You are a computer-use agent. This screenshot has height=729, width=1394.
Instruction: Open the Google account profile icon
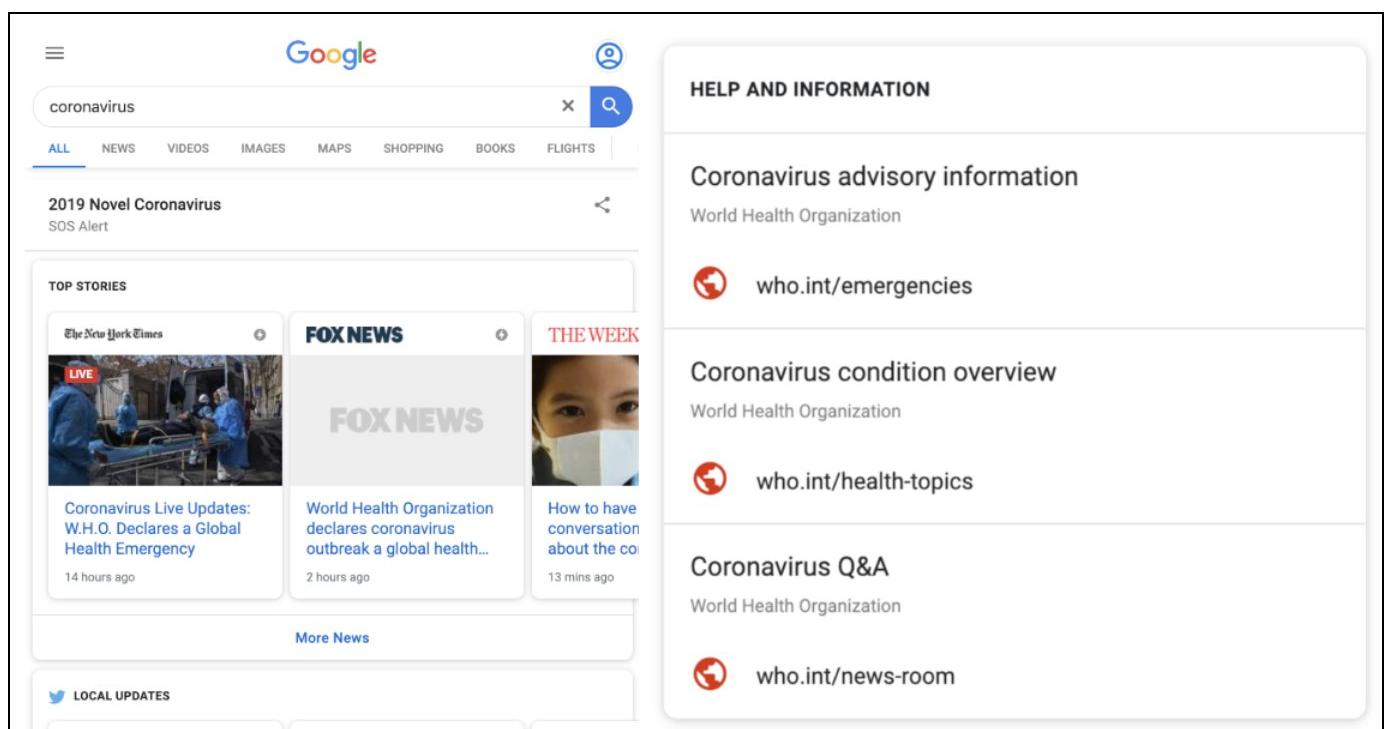(x=609, y=57)
